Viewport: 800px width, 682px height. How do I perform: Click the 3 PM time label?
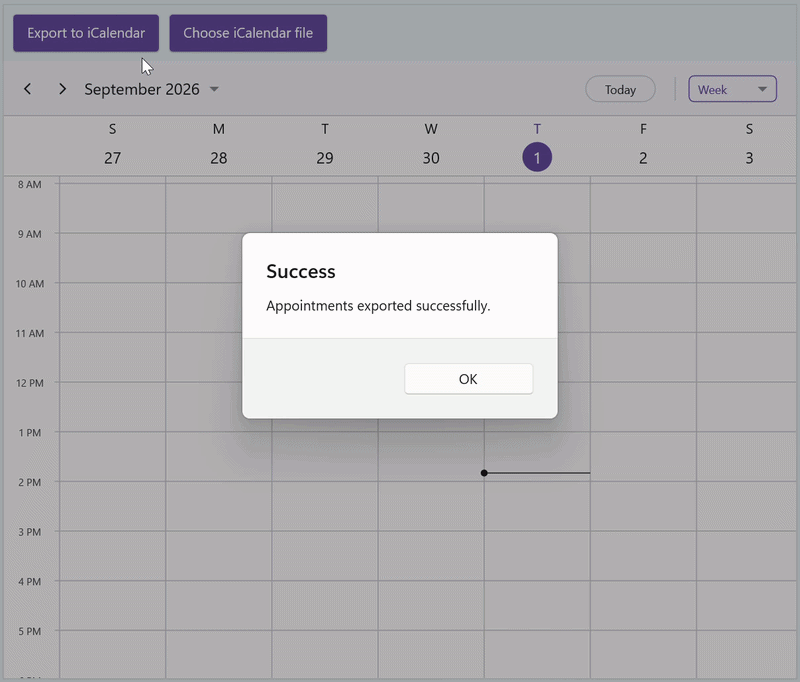coord(30,532)
